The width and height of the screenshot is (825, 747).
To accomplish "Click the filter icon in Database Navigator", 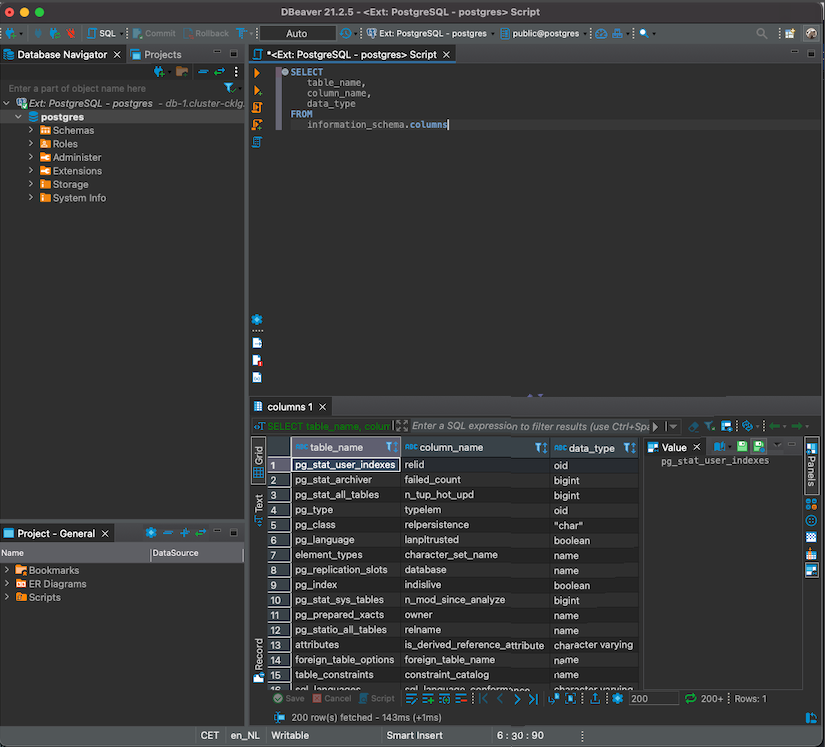I will click(x=229, y=88).
